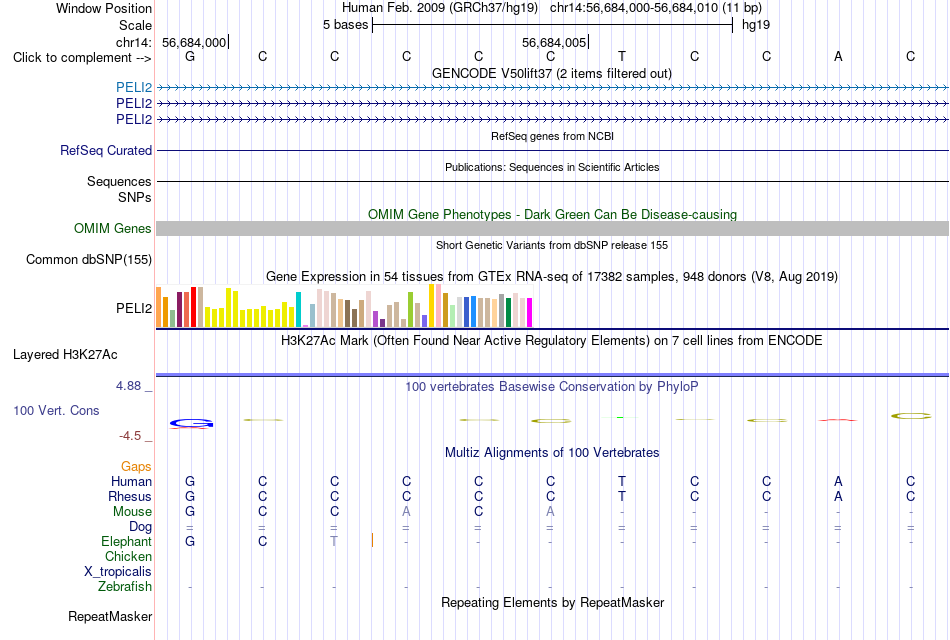The width and height of the screenshot is (950, 640).
Task: Click 'Repeating Elements by RepeatMasker' title
Action: click(553, 602)
